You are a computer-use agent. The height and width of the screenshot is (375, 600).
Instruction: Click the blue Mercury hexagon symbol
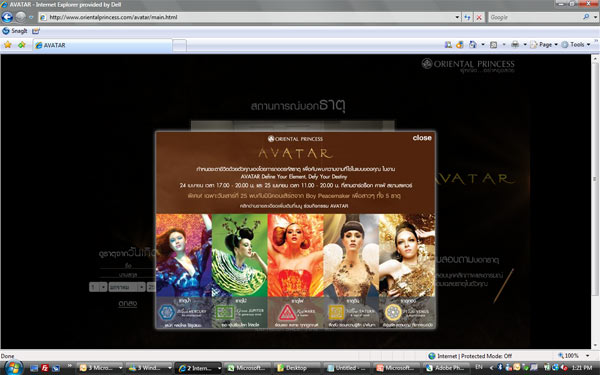pyautogui.click(x=167, y=313)
